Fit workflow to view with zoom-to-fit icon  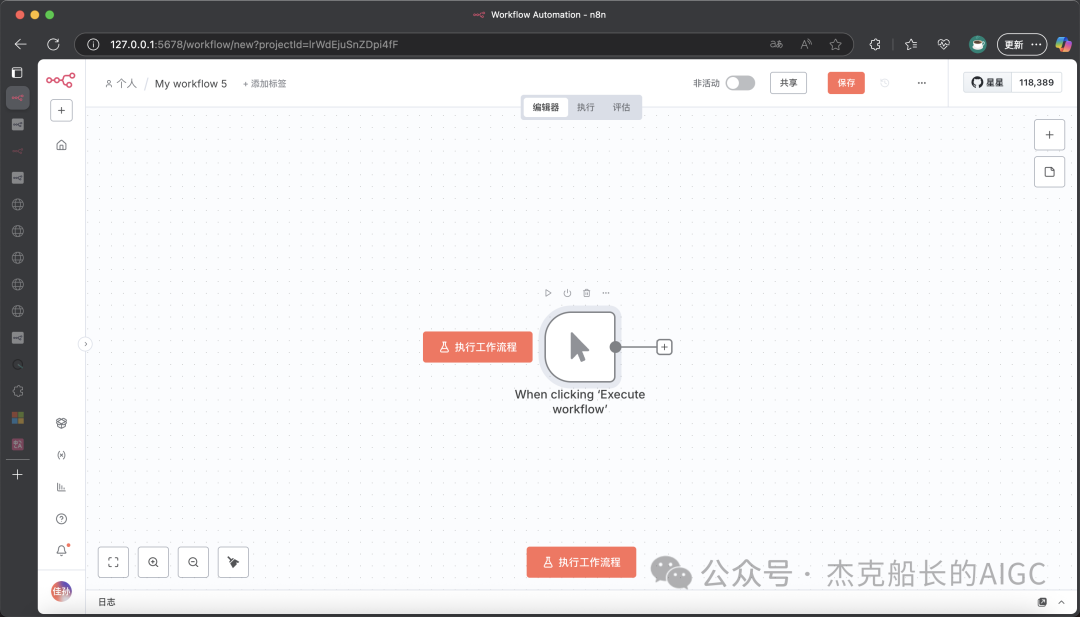pos(114,562)
